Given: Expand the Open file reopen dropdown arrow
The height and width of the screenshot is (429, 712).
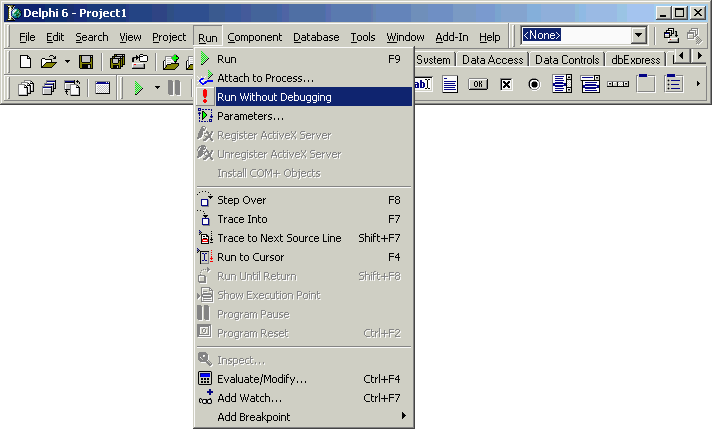Looking at the screenshot, I should [67, 61].
